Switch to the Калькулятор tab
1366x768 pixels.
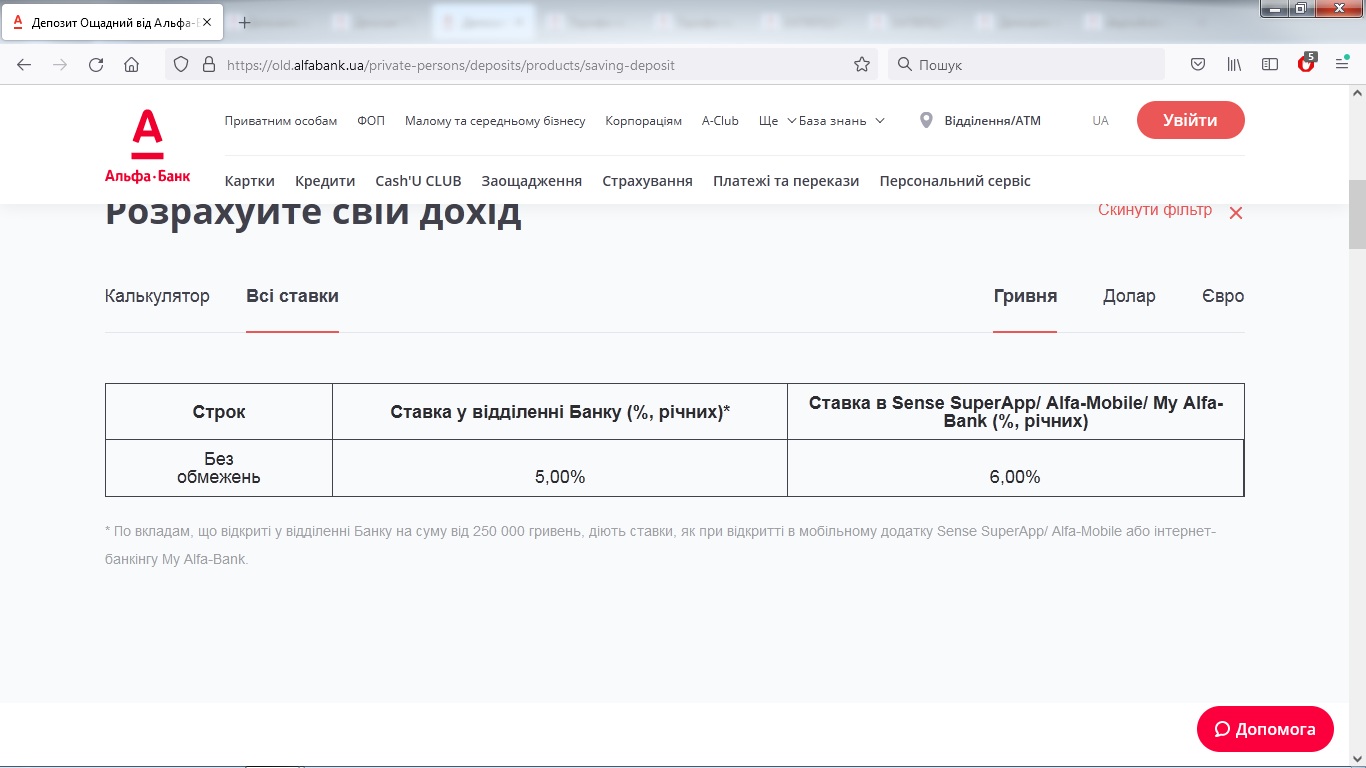click(157, 296)
